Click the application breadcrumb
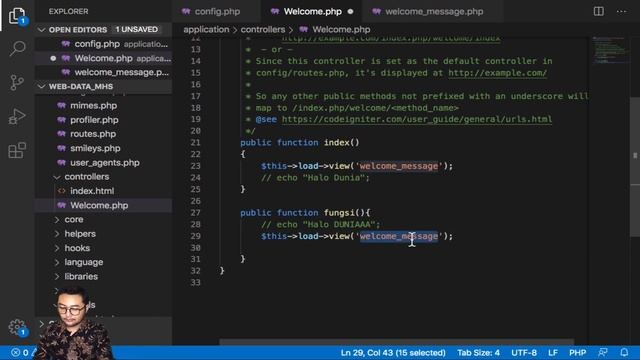This screenshot has height=360, width=640. [206, 30]
